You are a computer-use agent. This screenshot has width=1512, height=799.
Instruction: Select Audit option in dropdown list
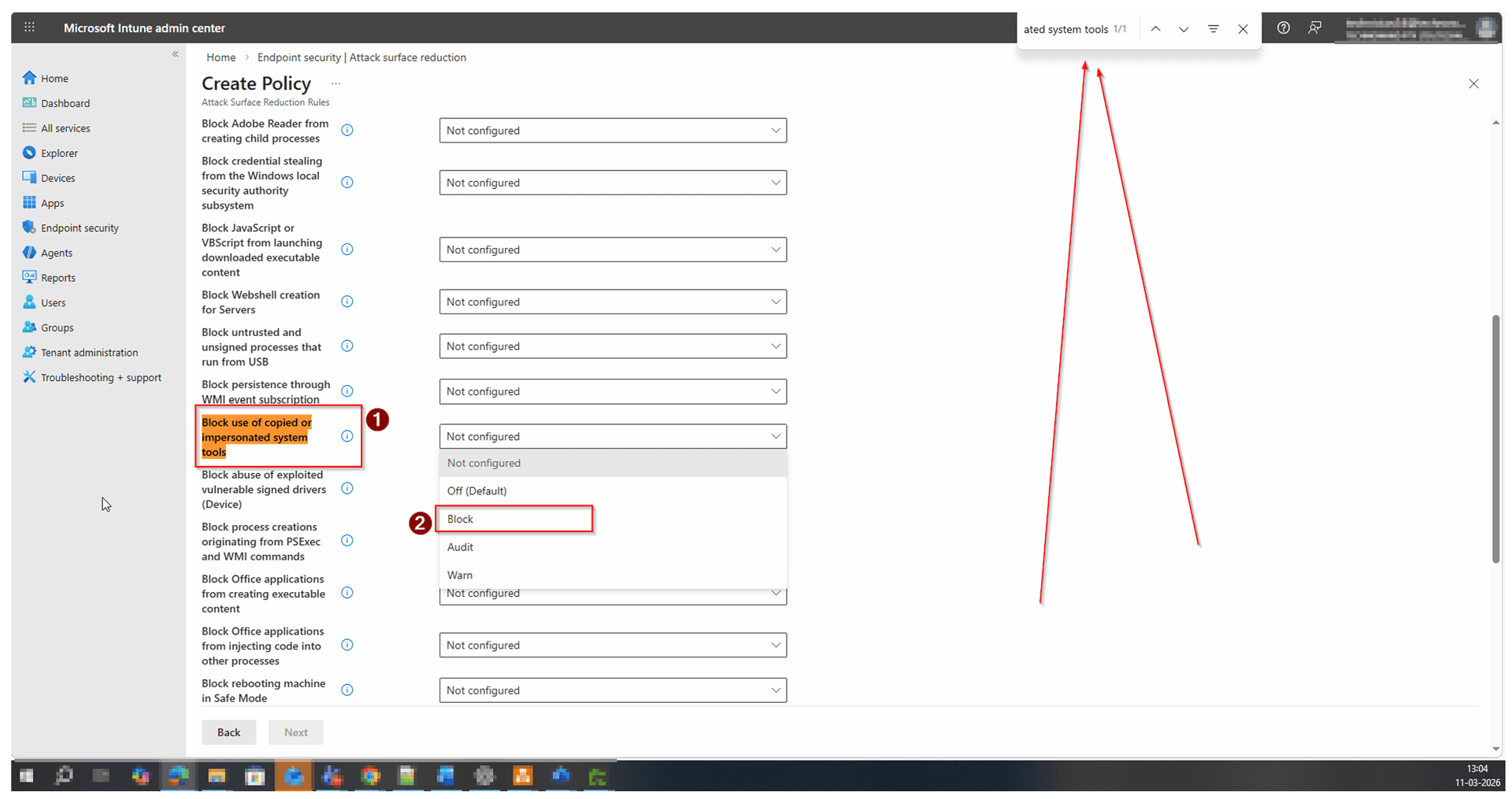[x=613, y=547]
